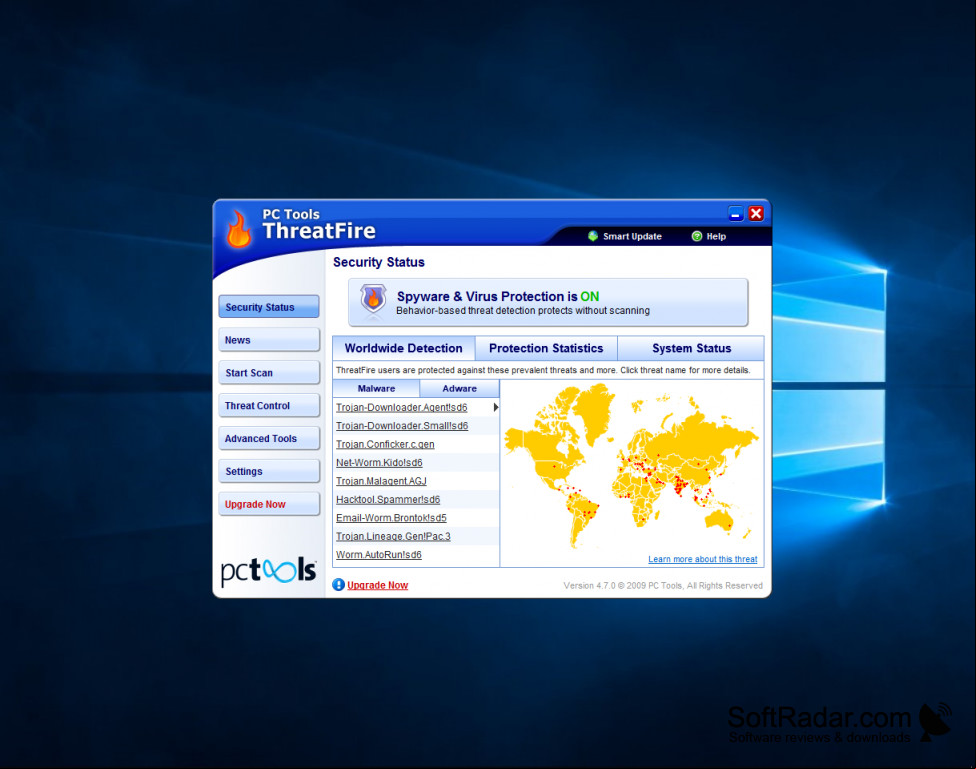Switch to the Protection Statistics tab
This screenshot has height=769, width=976.
click(x=546, y=348)
